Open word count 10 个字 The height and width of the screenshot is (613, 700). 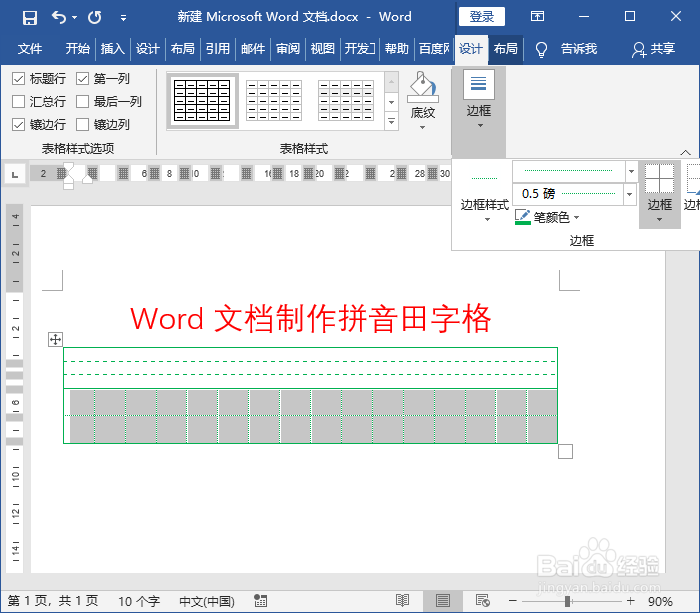click(139, 601)
